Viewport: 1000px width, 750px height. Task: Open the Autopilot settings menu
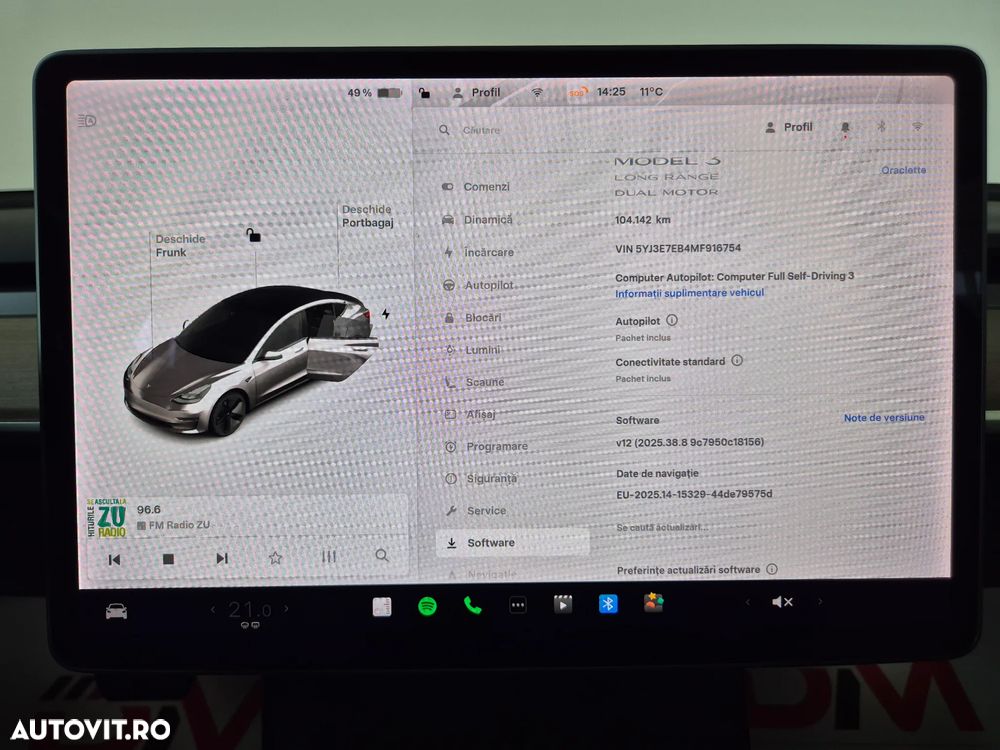pos(478,285)
